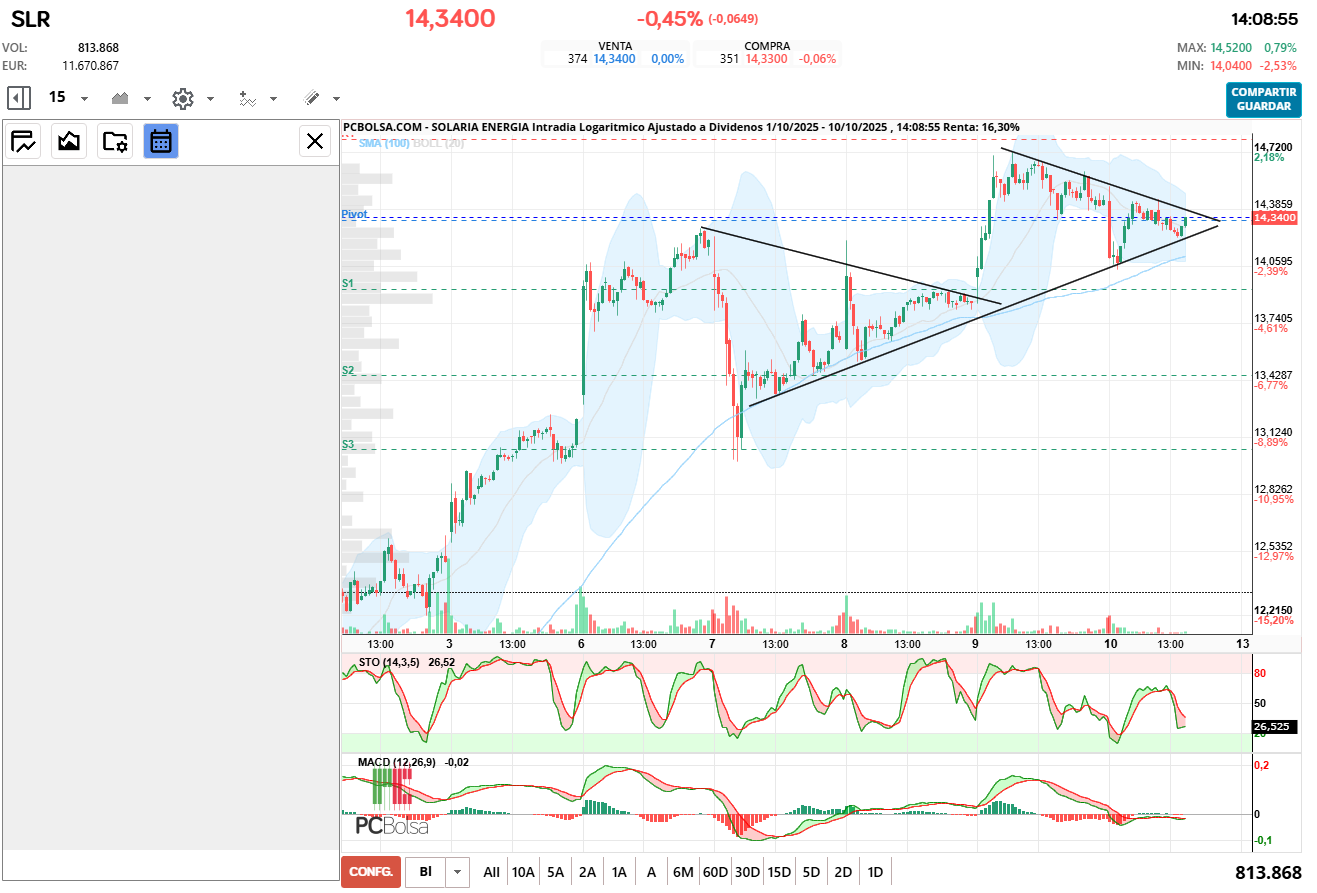Screen dimensions: 1317x893
Task: Open the area chart gallery icon
Action: 69,141
